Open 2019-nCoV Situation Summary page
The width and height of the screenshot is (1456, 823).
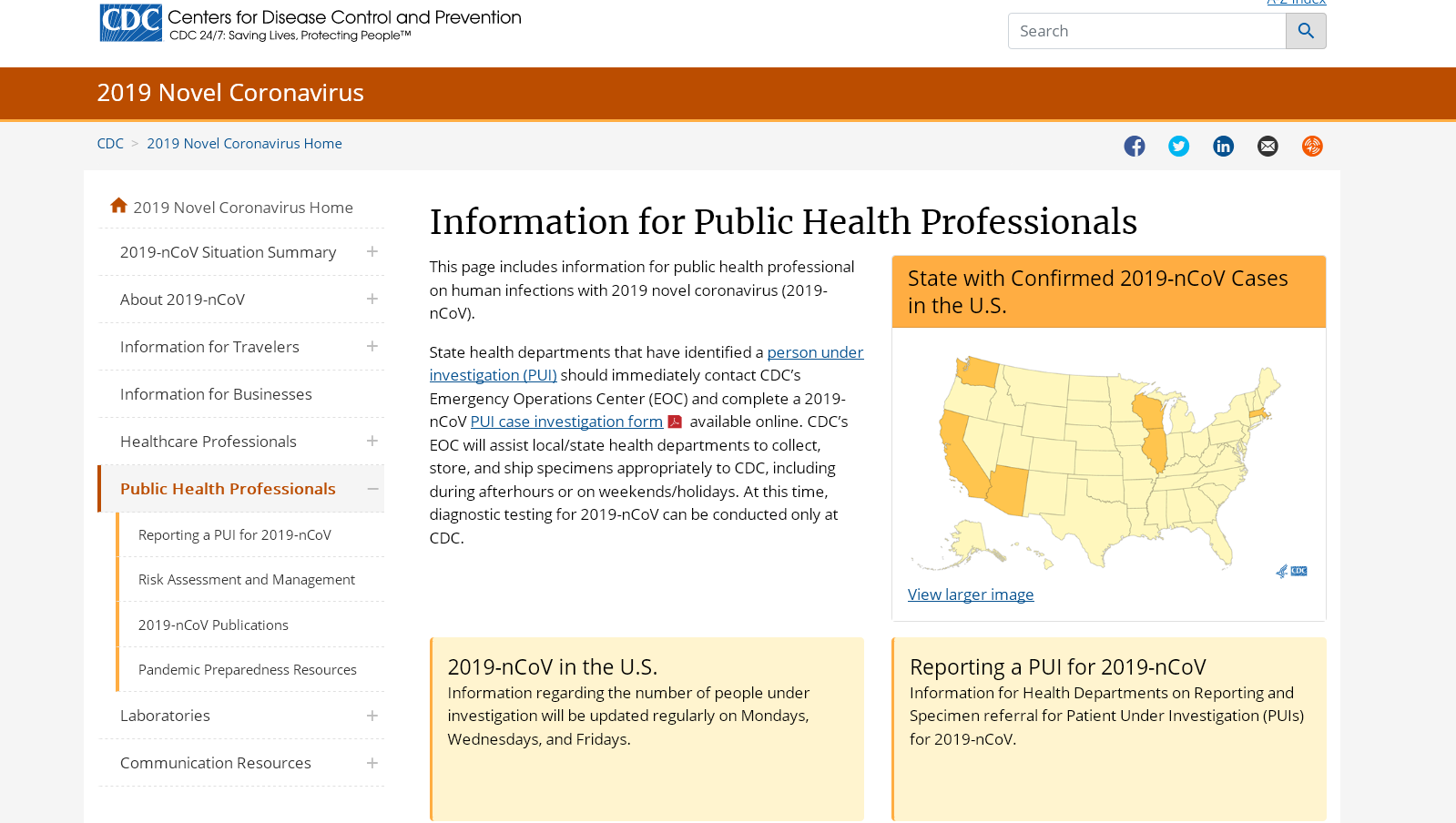[x=228, y=252]
